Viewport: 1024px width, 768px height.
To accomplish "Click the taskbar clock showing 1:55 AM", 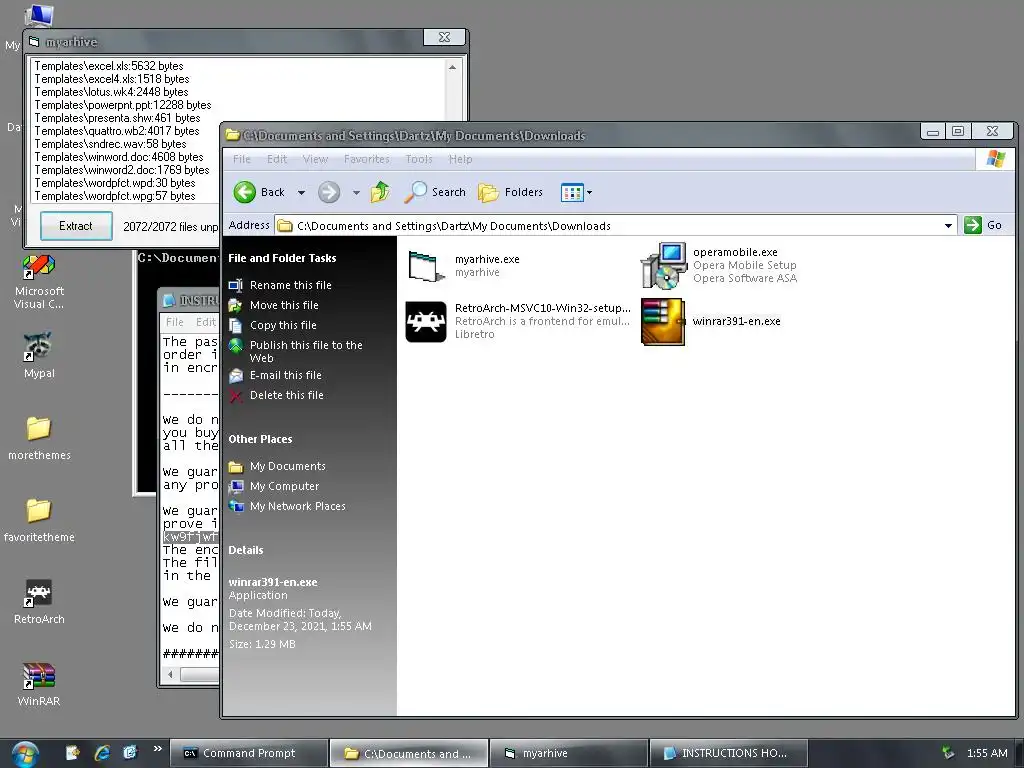I will (x=987, y=753).
